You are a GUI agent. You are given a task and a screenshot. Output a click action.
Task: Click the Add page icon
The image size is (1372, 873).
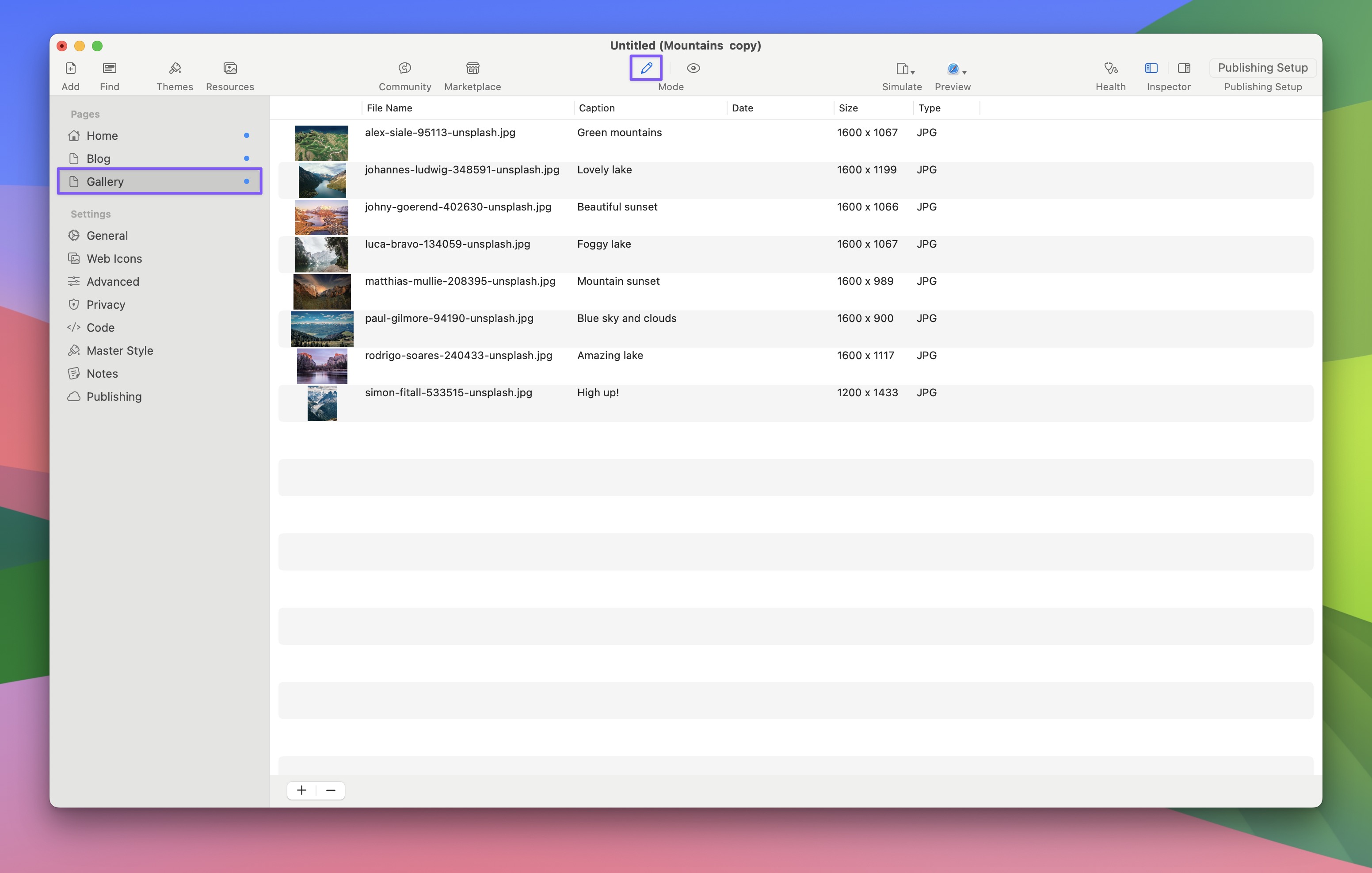click(x=71, y=69)
